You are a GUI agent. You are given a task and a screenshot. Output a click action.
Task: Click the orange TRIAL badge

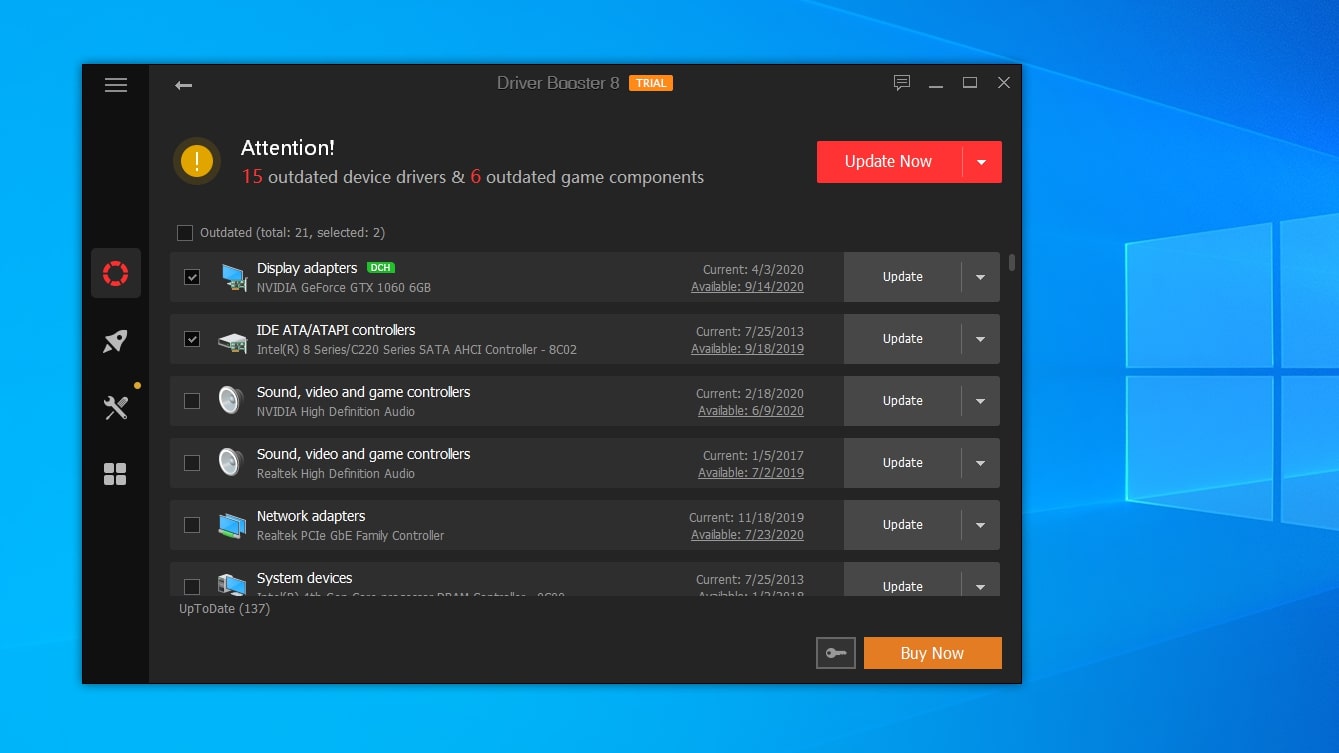point(651,83)
